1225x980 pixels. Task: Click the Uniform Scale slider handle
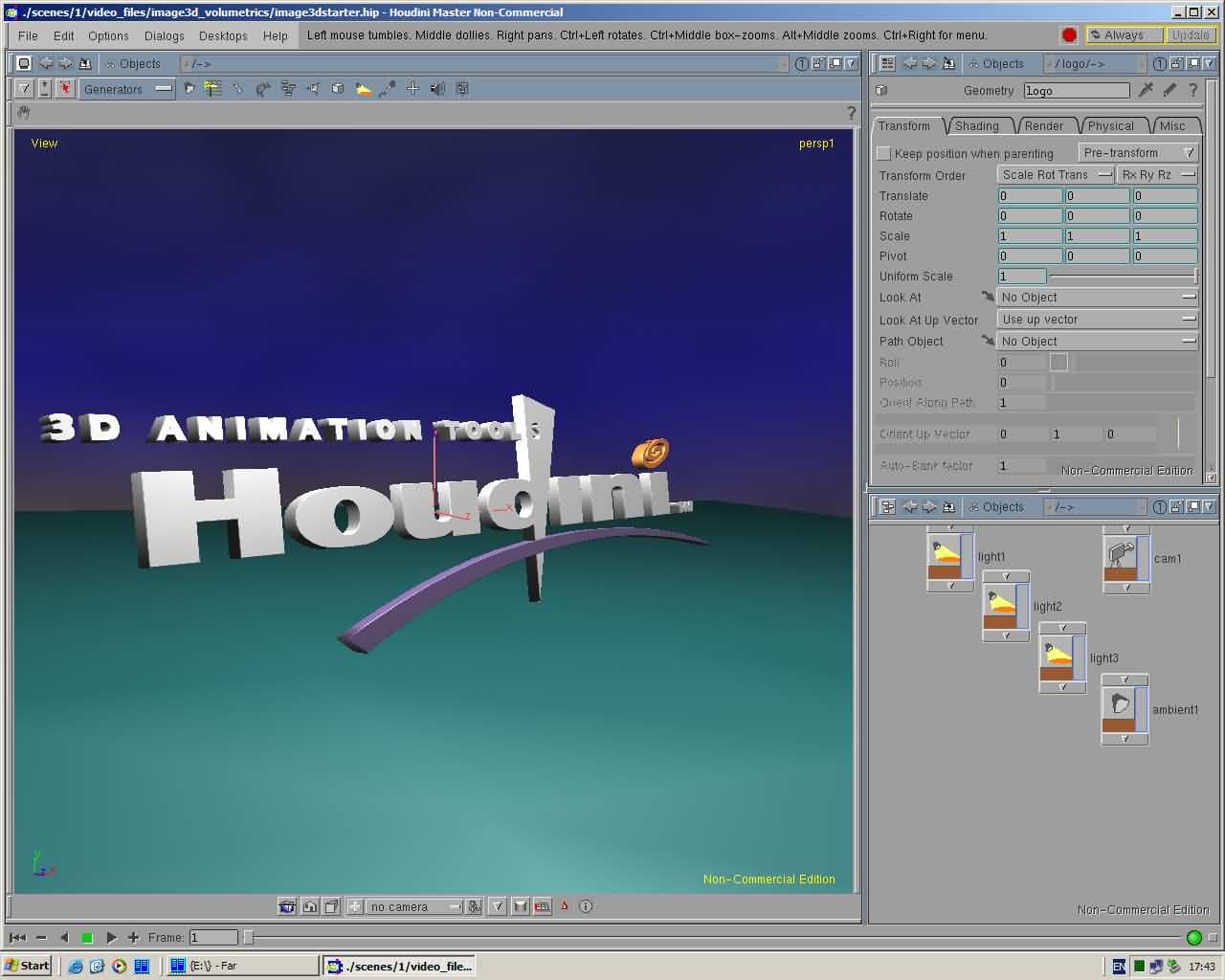1195,277
